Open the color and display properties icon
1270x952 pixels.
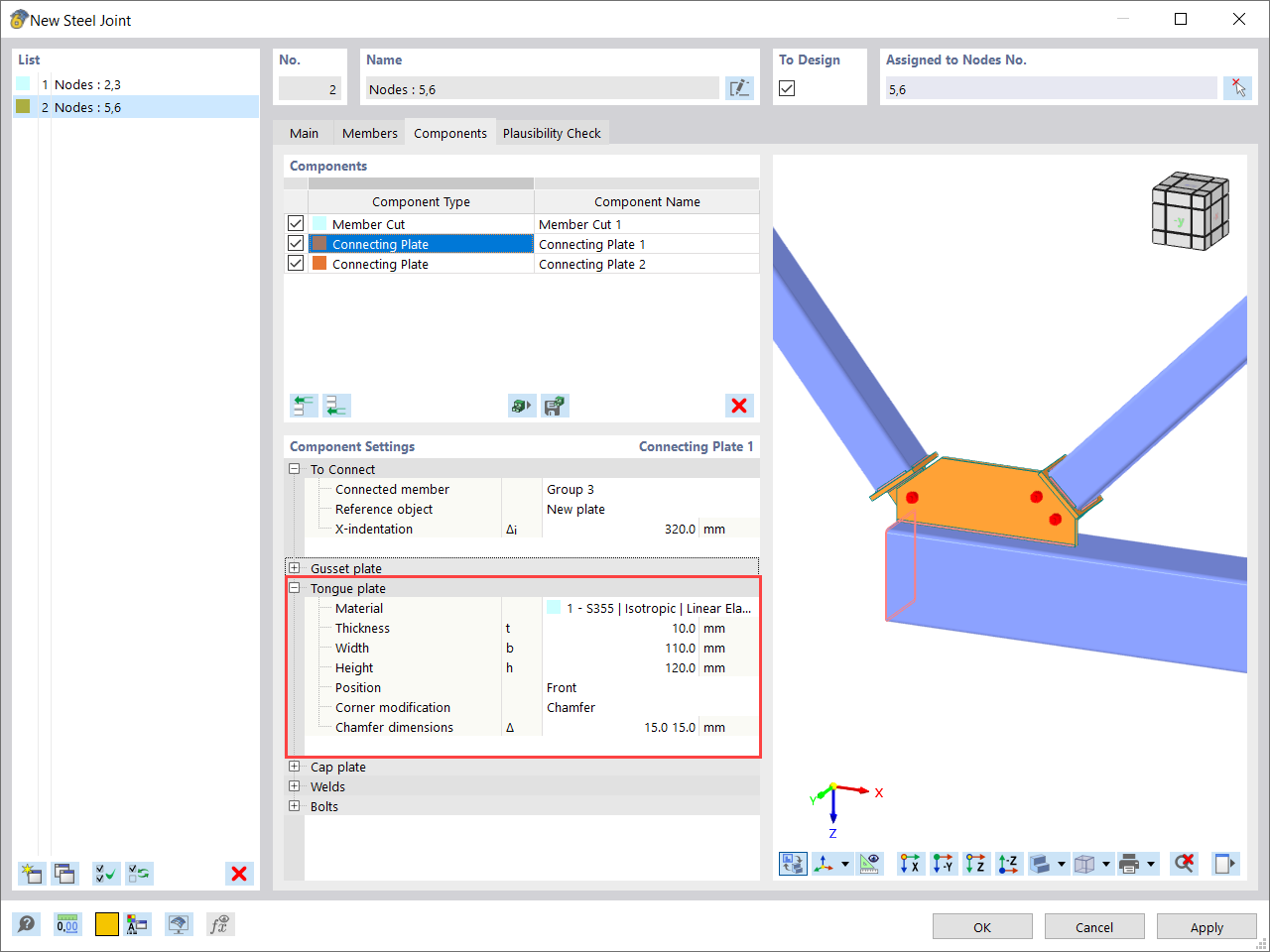click(137, 924)
